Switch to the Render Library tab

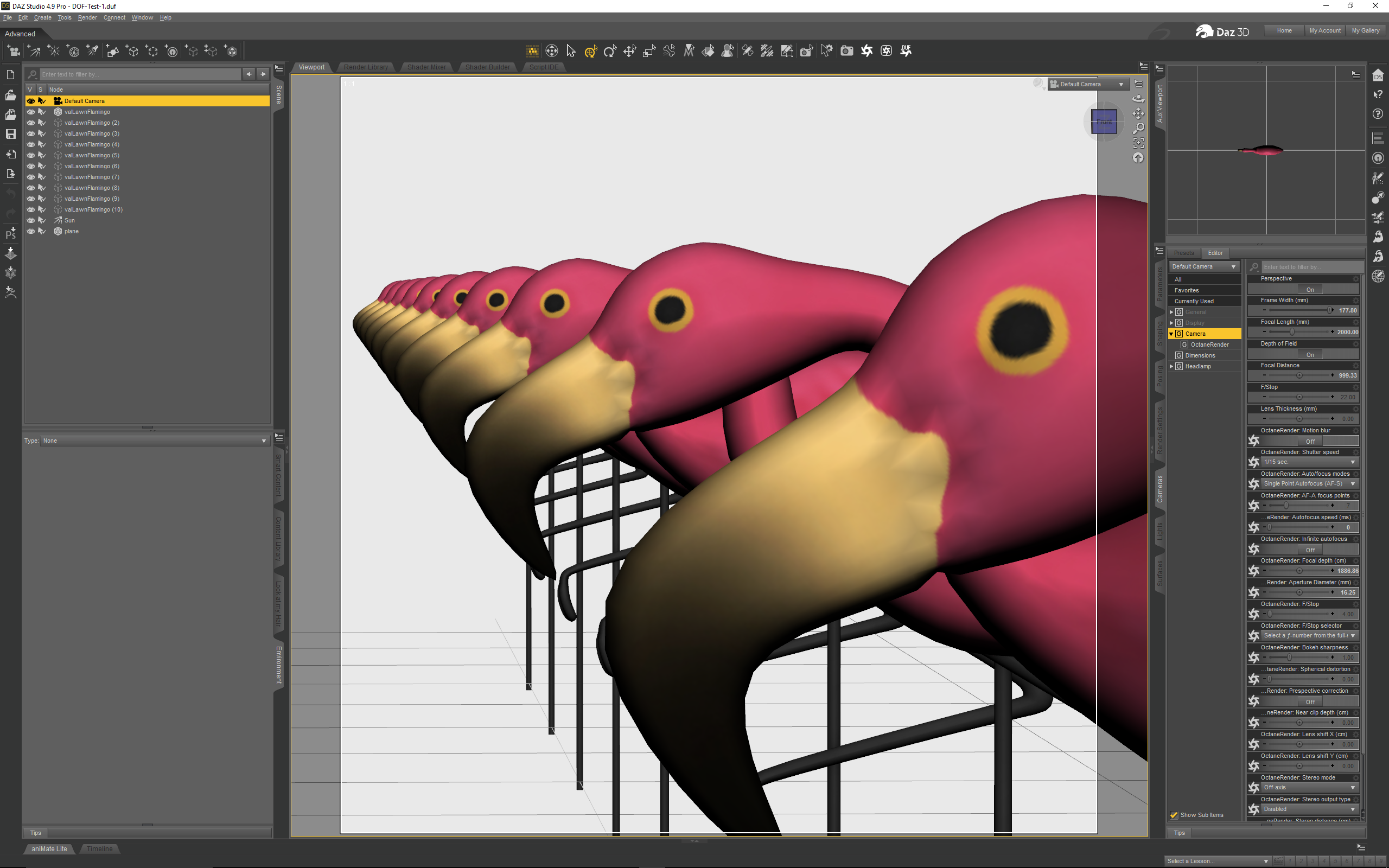pos(366,67)
